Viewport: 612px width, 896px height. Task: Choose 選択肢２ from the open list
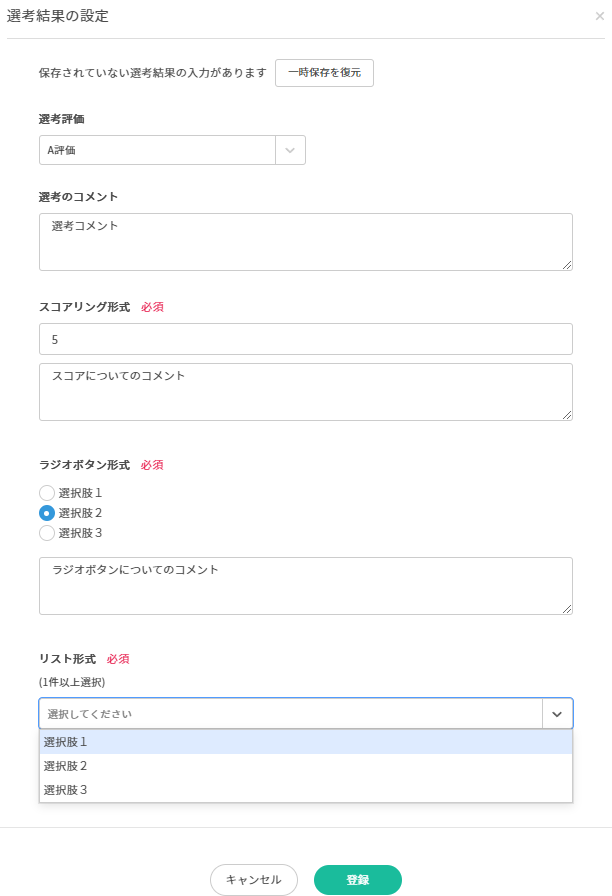click(x=305, y=766)
